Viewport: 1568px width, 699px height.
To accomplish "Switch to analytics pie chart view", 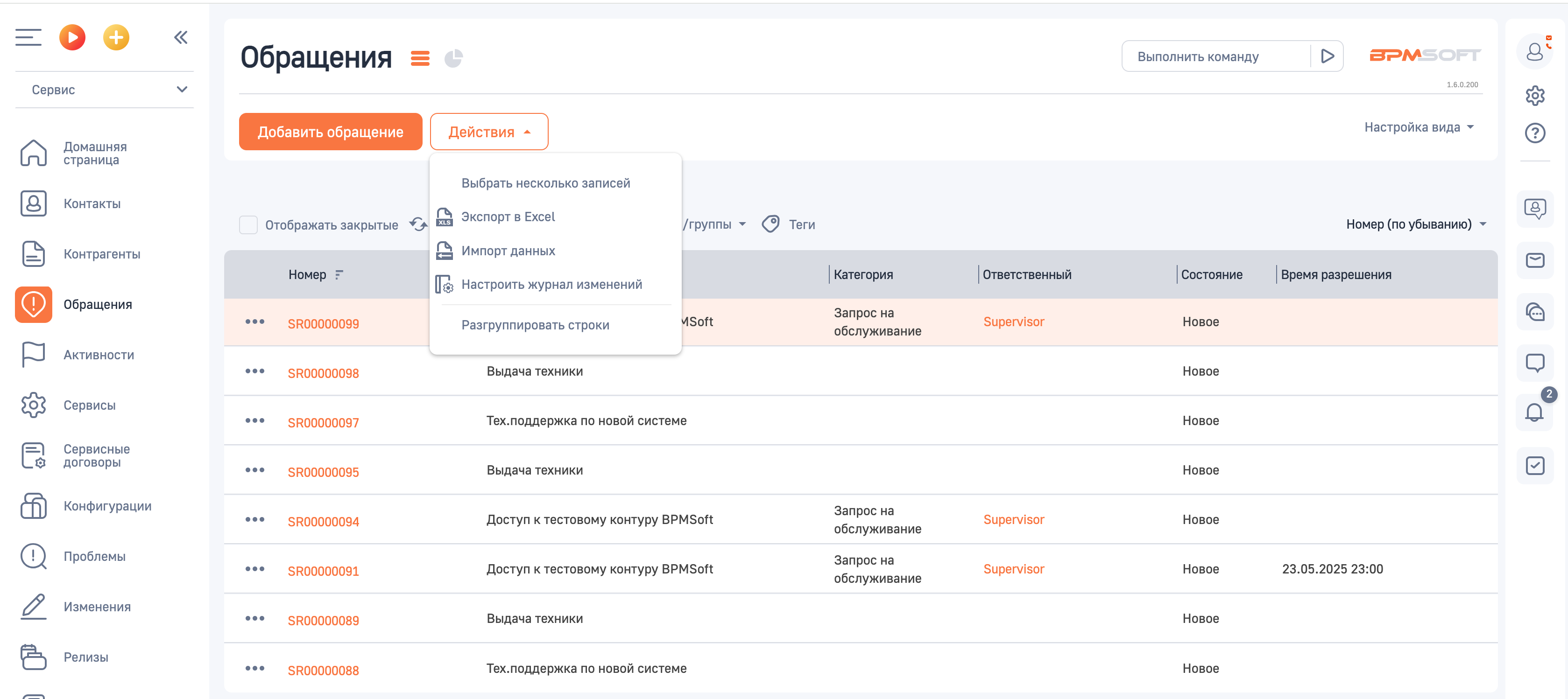I will pyautogui.click(x=453, y=58).
